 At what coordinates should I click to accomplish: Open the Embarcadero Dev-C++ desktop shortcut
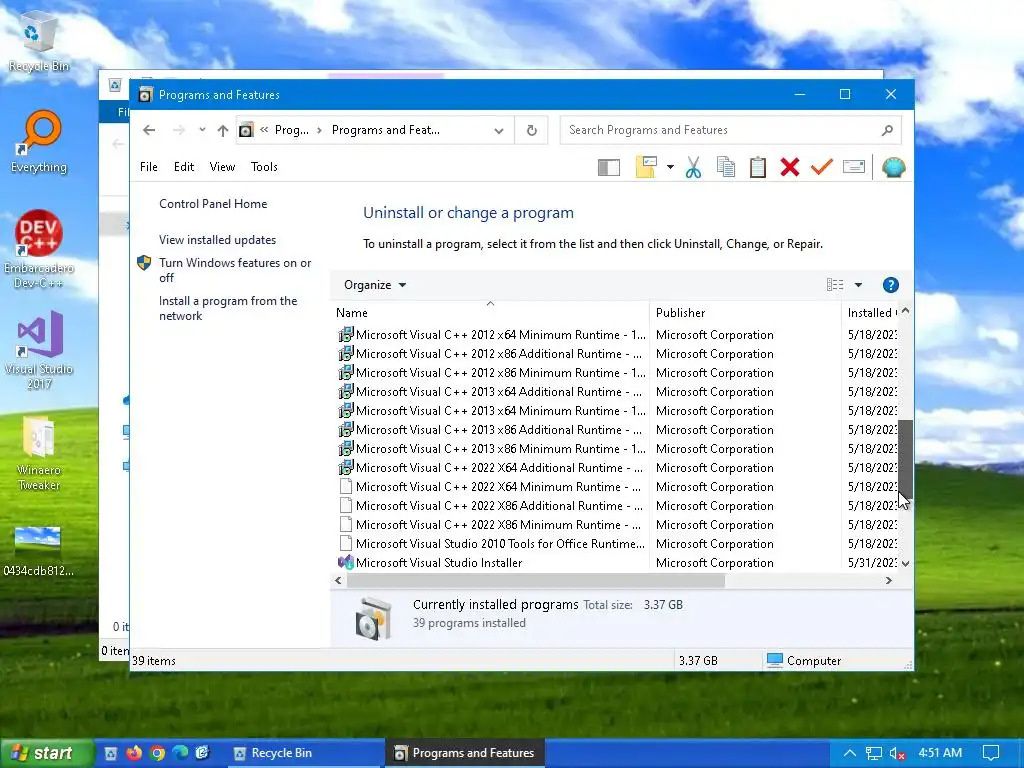39,249
